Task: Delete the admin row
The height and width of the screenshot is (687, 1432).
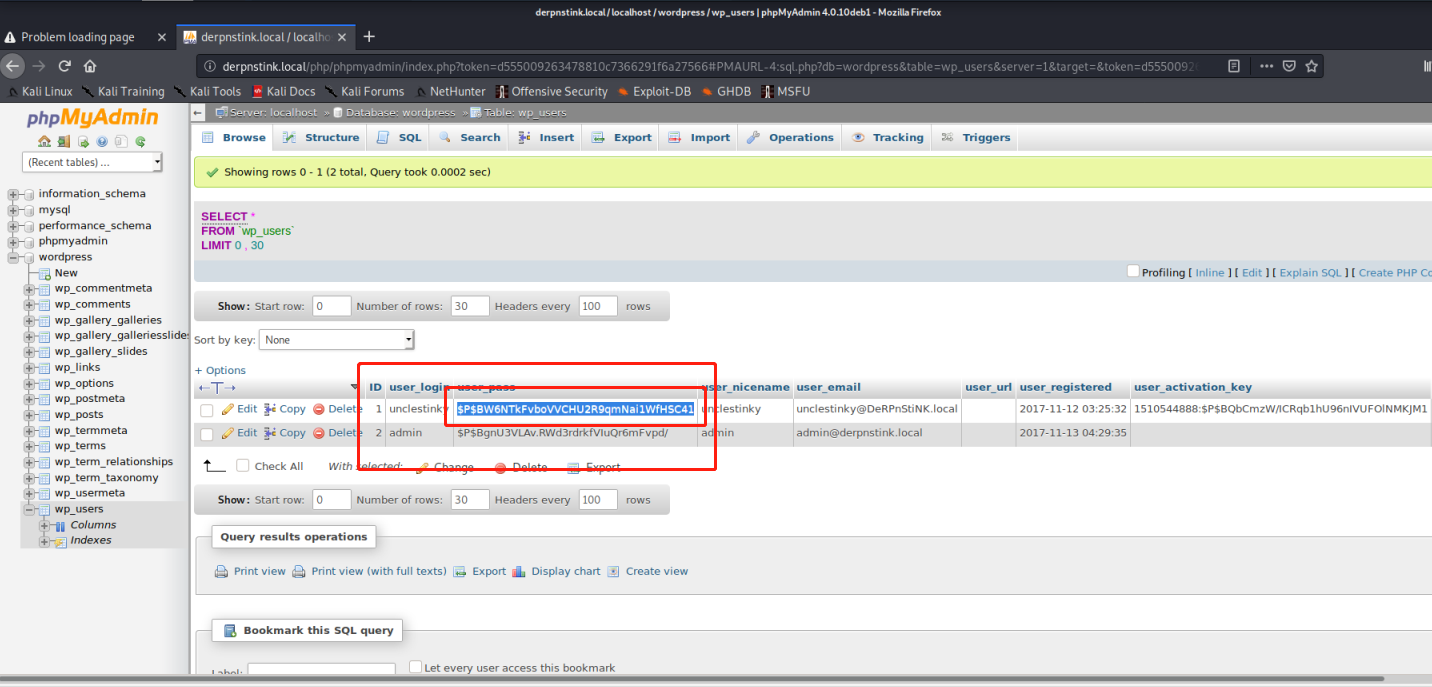Action: point(337,433)
